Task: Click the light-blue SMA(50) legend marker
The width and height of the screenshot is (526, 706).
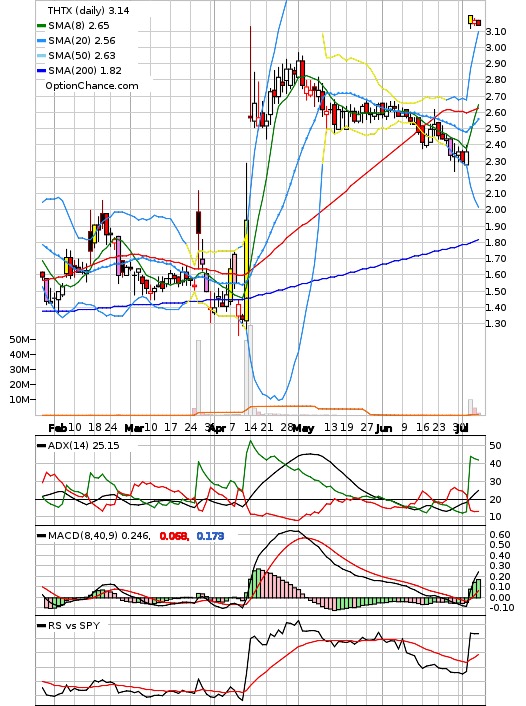Action: 41,56
